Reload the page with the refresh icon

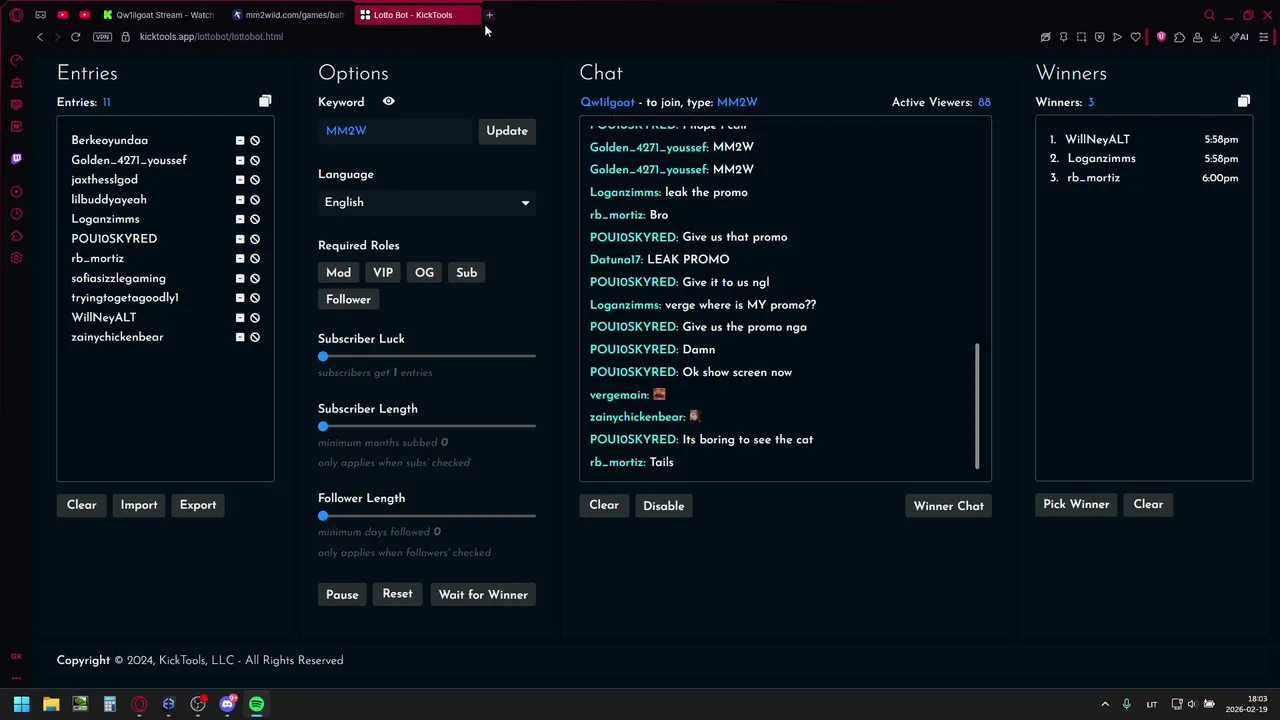pos(75,37)
